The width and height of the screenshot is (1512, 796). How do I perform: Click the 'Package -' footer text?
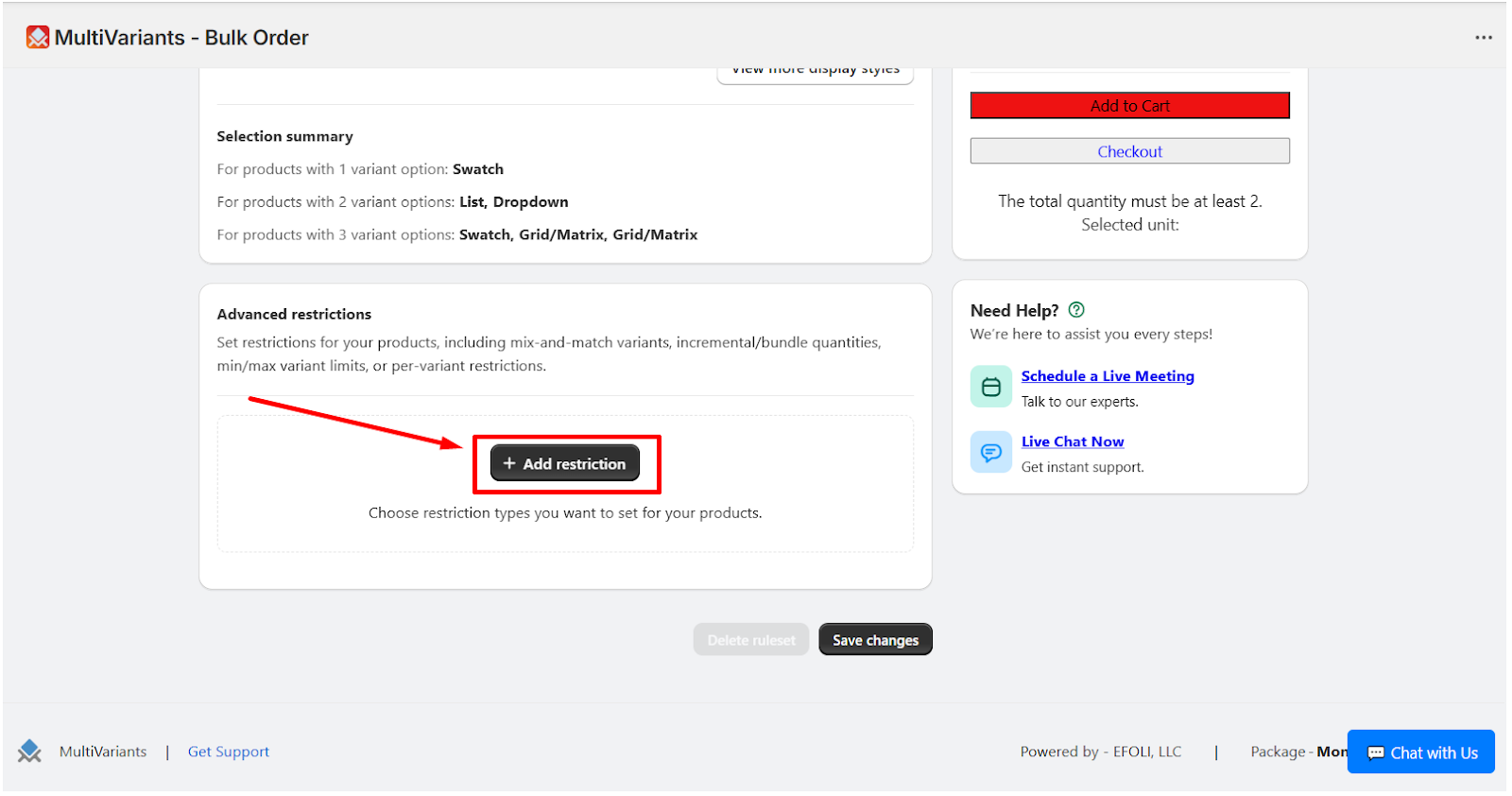1281,752
